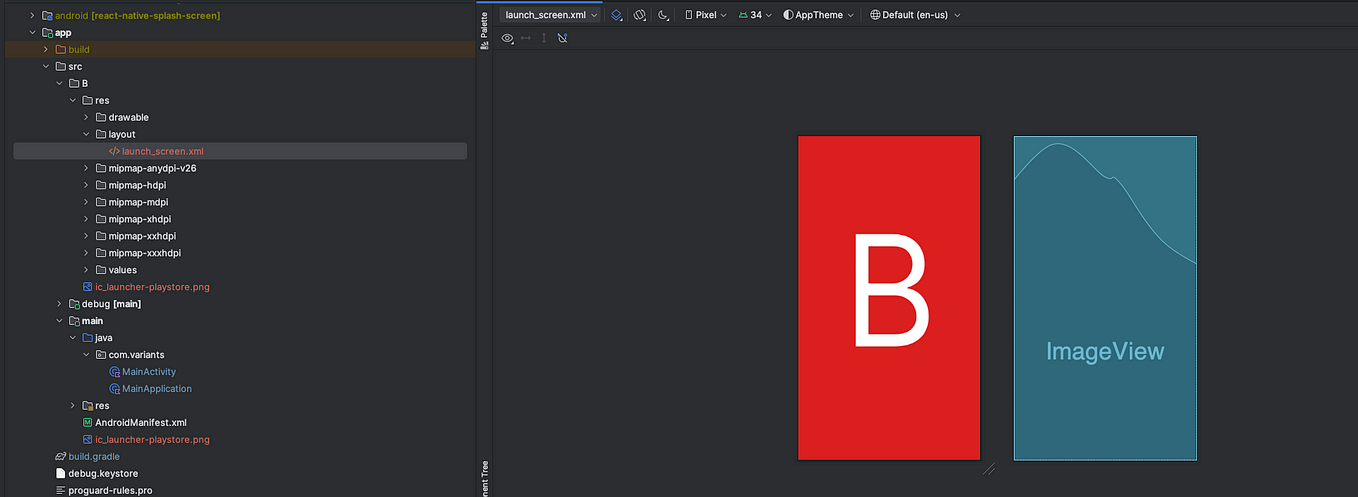The width and height of the screenshot is (1358, 497).
Task: Collapse the layout folder chevron
Action: click(x=86, y=134)
